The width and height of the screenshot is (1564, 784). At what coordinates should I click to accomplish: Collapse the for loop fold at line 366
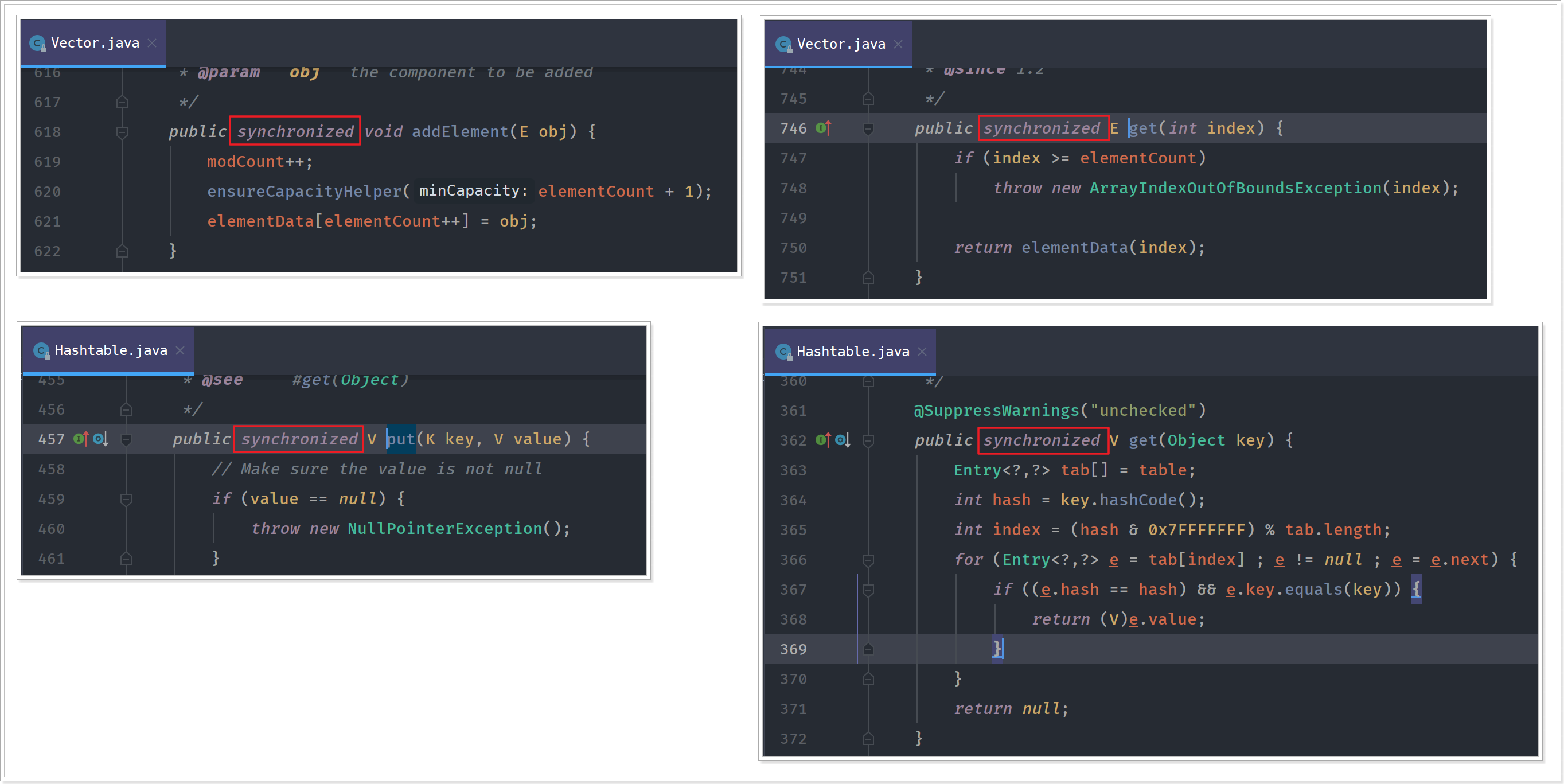[x=868, y=560]
